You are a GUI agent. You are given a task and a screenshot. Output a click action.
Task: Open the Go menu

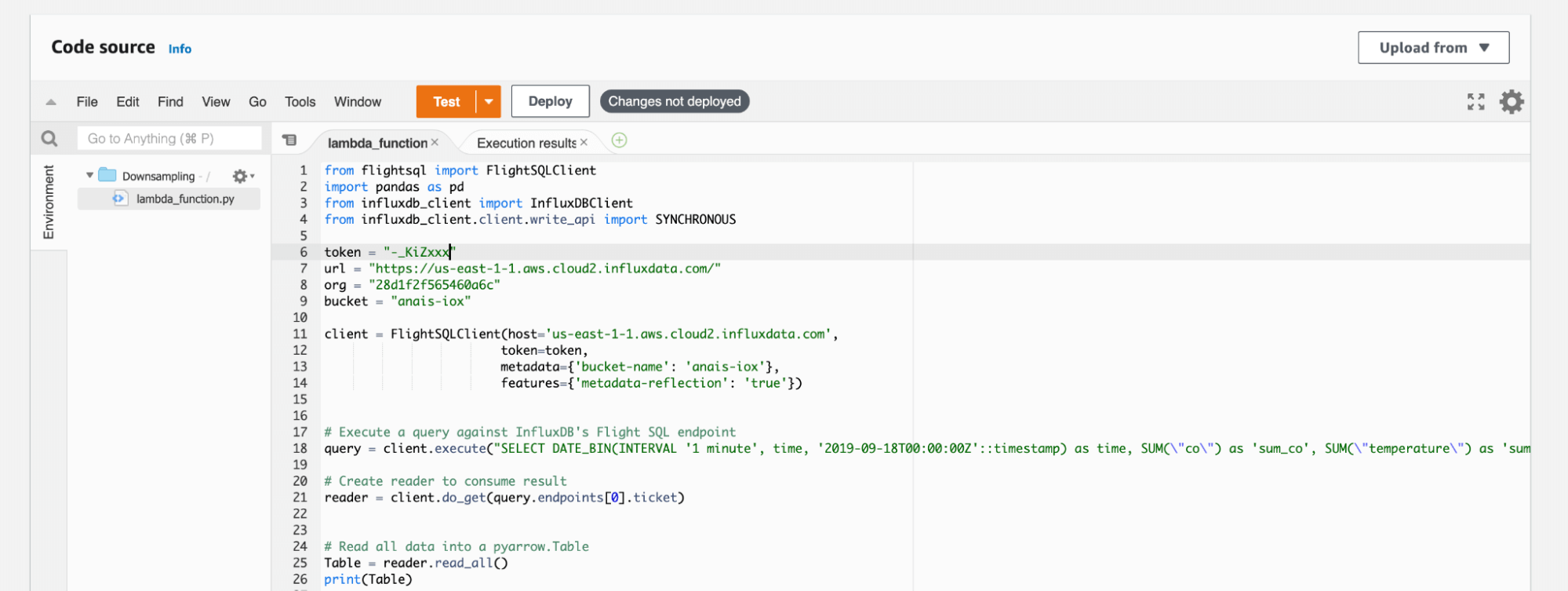[x=257, y=101]
